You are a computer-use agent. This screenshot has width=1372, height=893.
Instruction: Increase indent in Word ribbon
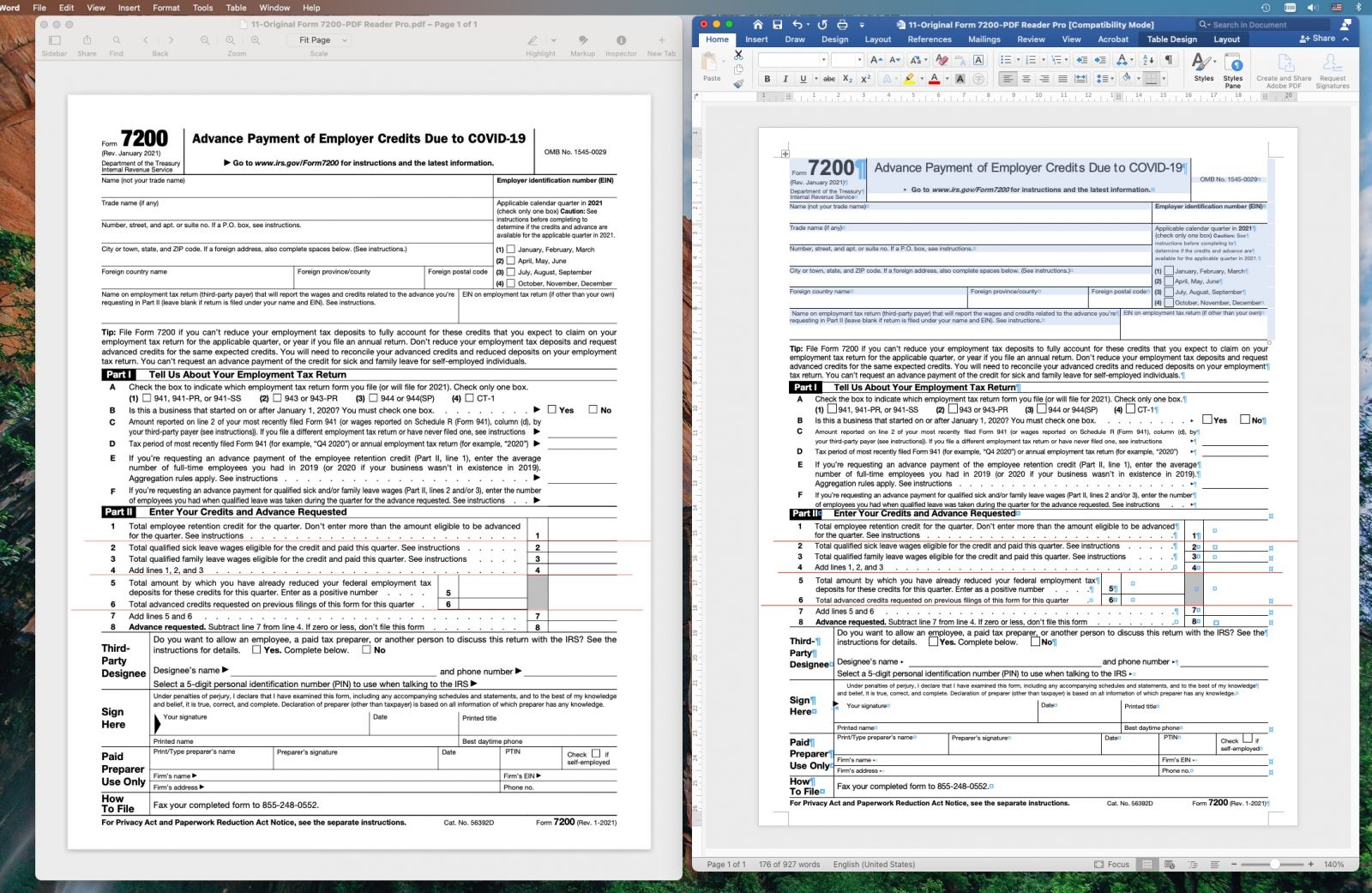tap(1099, 59)
